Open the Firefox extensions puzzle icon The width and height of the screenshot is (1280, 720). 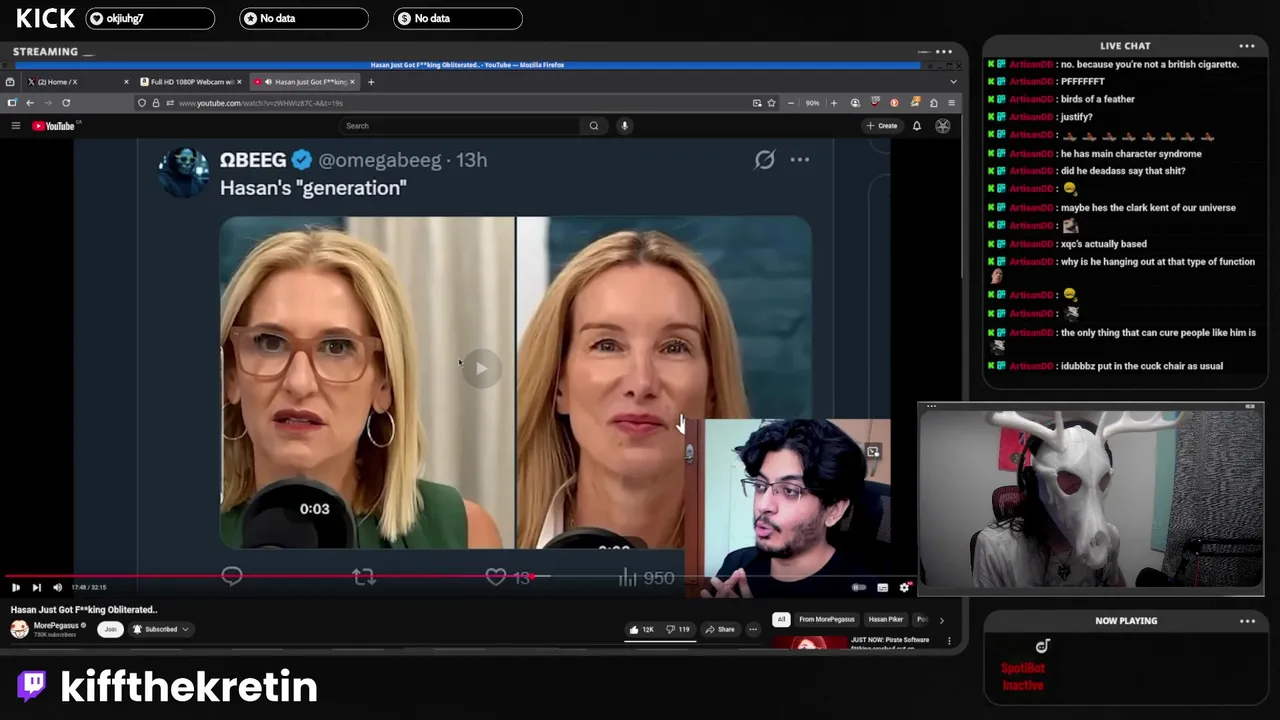point(933,103)
